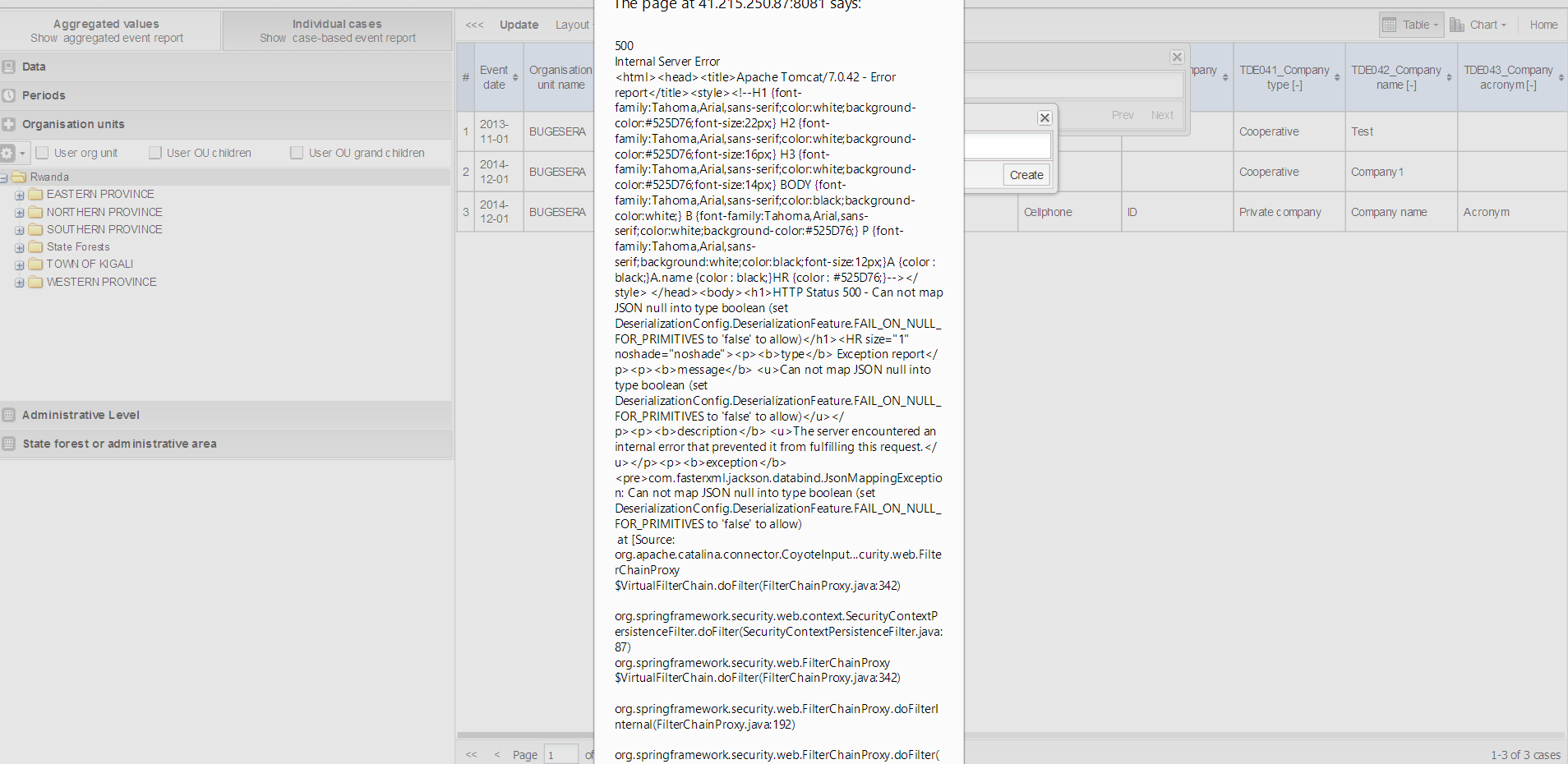Select NORTHERN PROVINCE org unit
Viewport: 1568px width, 764px height.
(104, 212)
